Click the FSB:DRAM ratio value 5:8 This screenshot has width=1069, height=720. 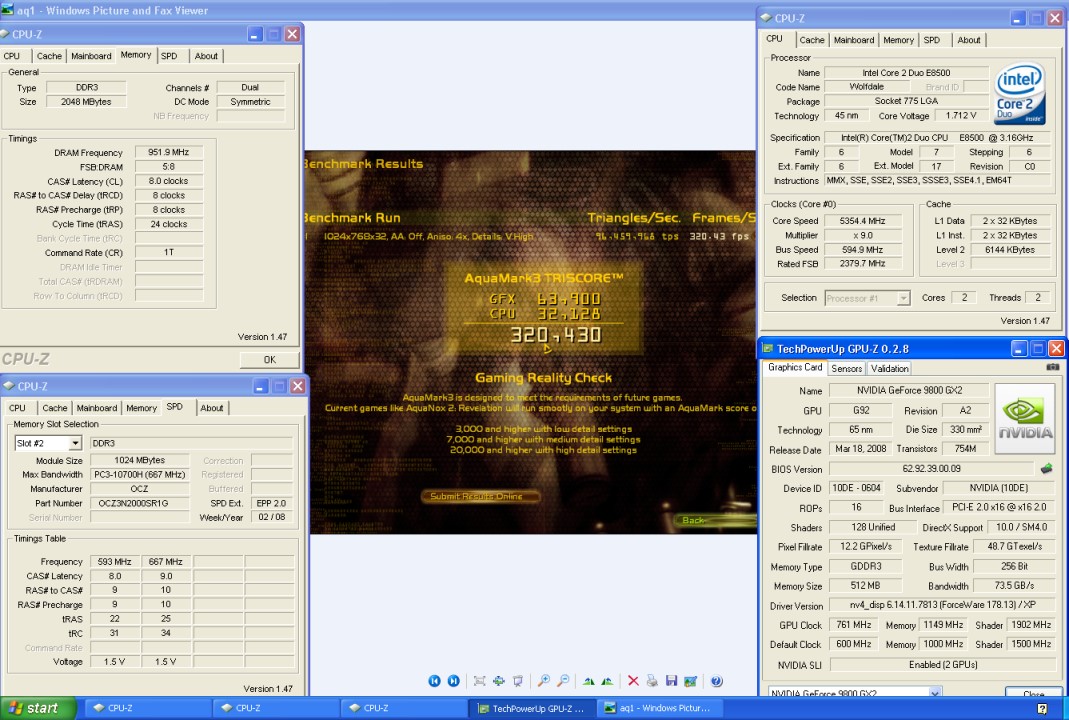pyautogui.click(x=168, y=166)
